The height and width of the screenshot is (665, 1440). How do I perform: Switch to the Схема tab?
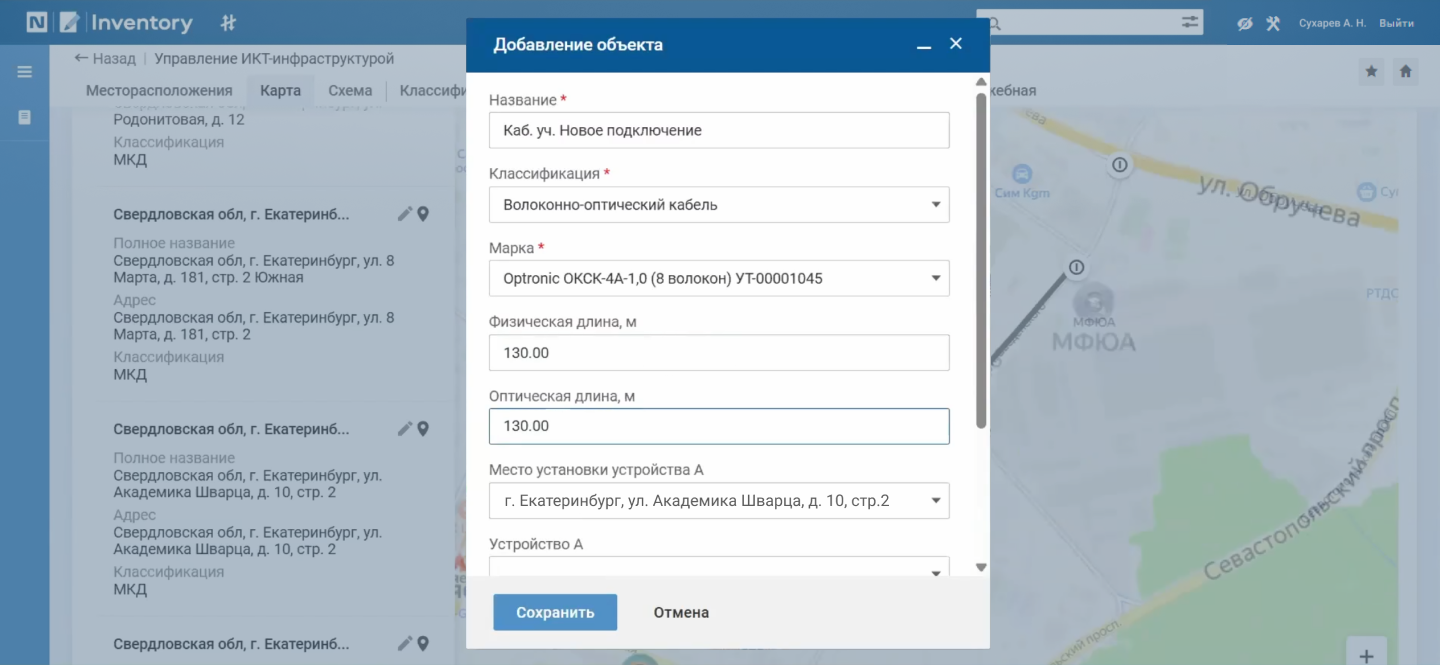350,90
